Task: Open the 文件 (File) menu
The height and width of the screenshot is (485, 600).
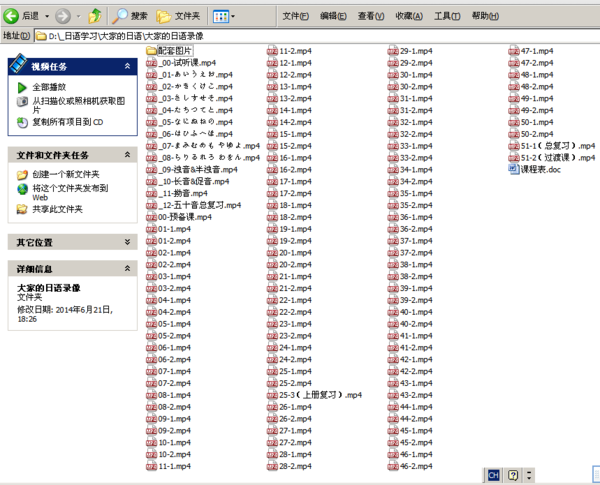Action: coord(295,16)
